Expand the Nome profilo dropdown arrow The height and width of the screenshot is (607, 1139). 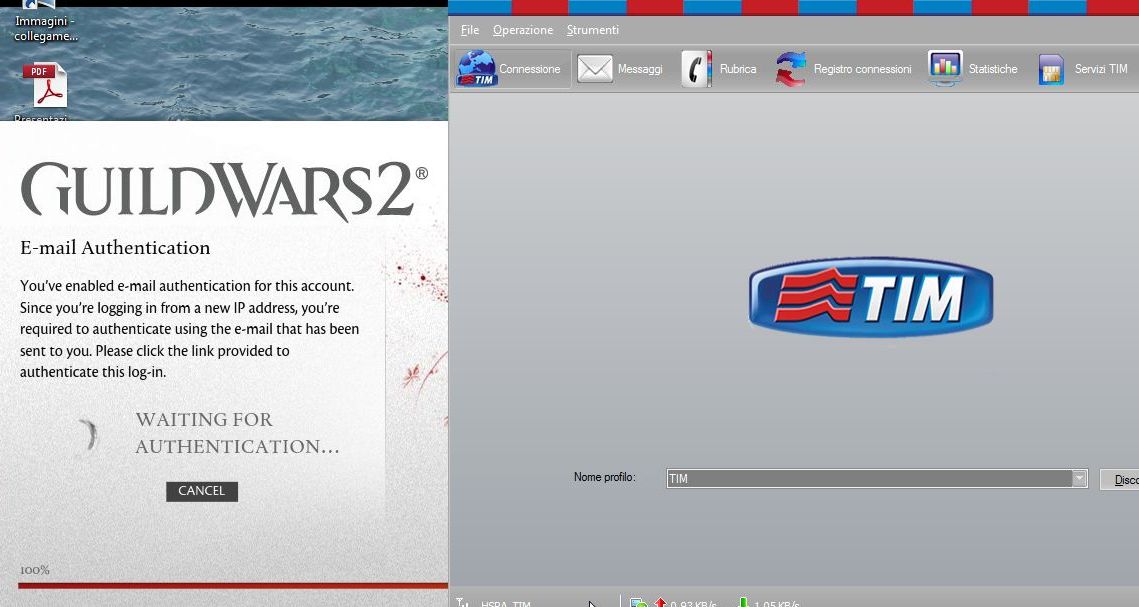click(1079, 478)
